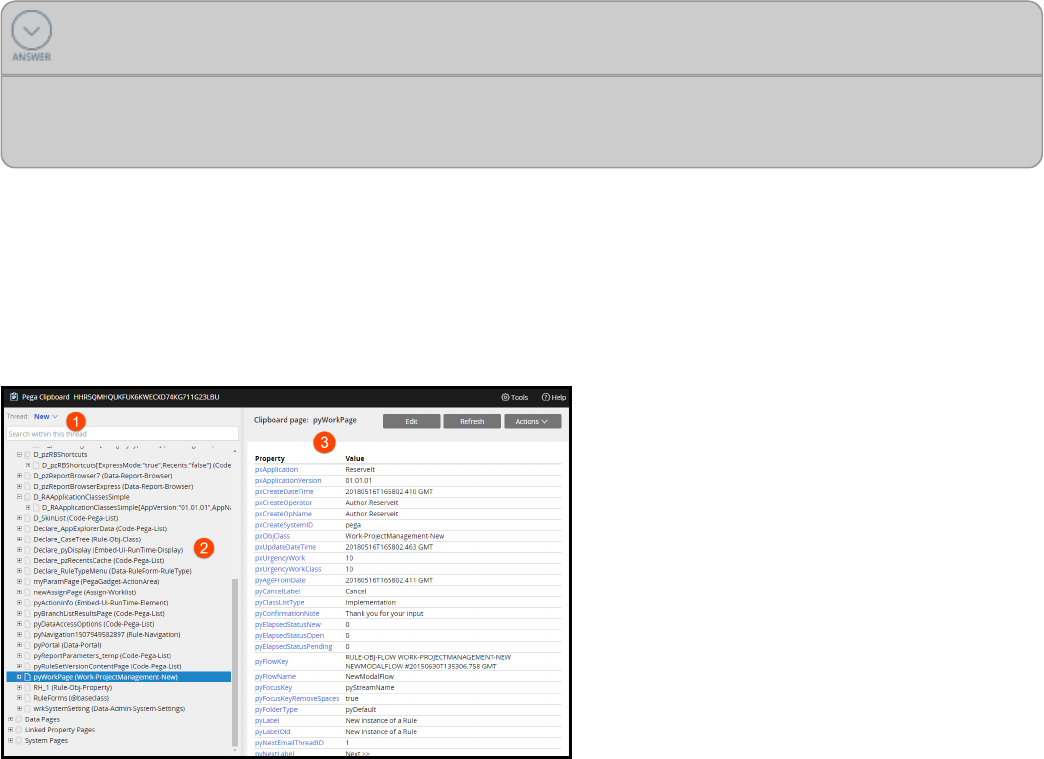1044x759 pixels.
Task: Expand the Linked Property Pages node
Action: click(x=10, y=730)
